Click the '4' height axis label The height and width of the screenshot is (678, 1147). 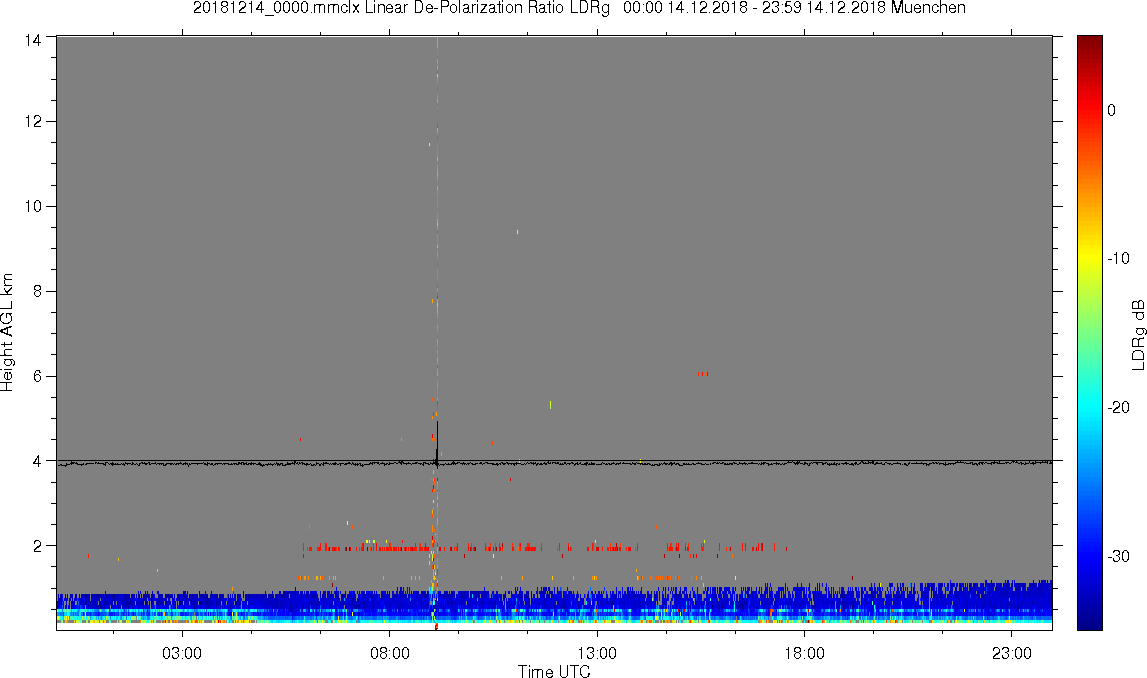coord(37,461)
